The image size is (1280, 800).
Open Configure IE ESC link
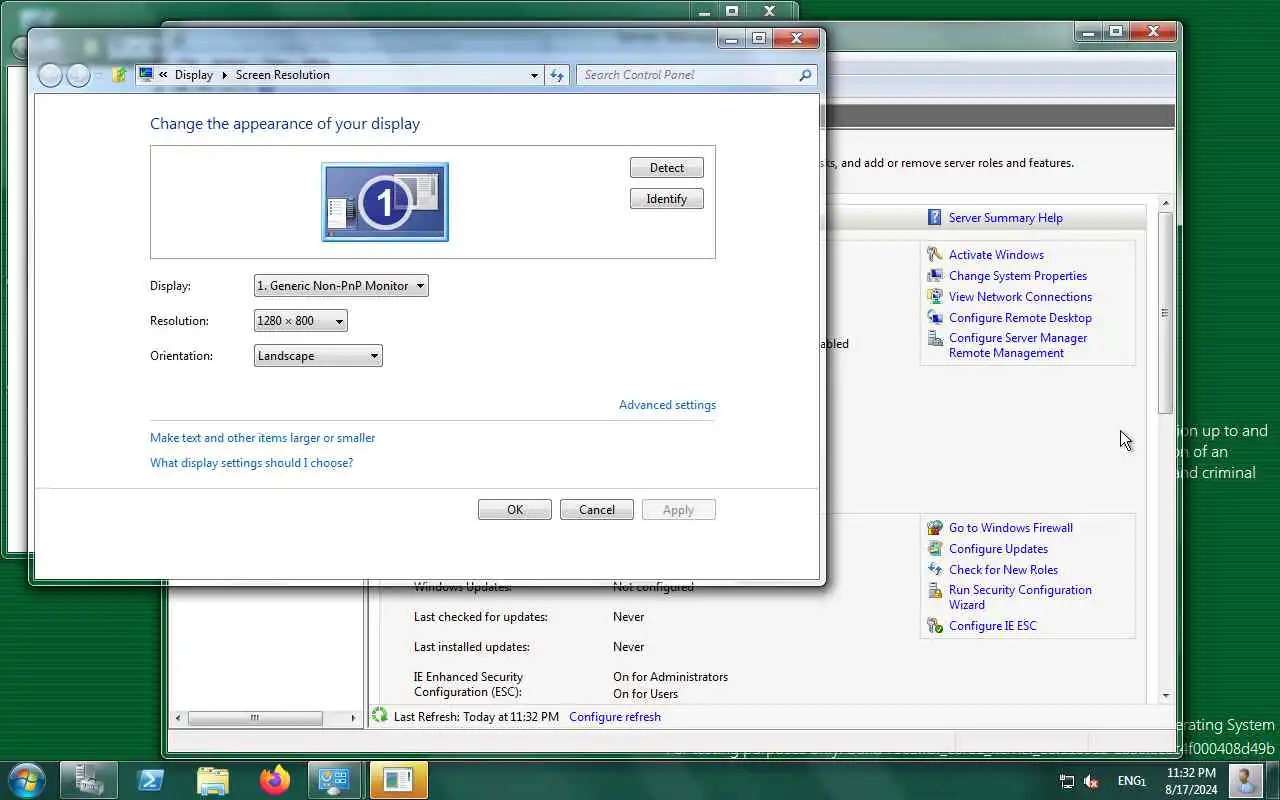pyautogui.click(x=992, y=626)
